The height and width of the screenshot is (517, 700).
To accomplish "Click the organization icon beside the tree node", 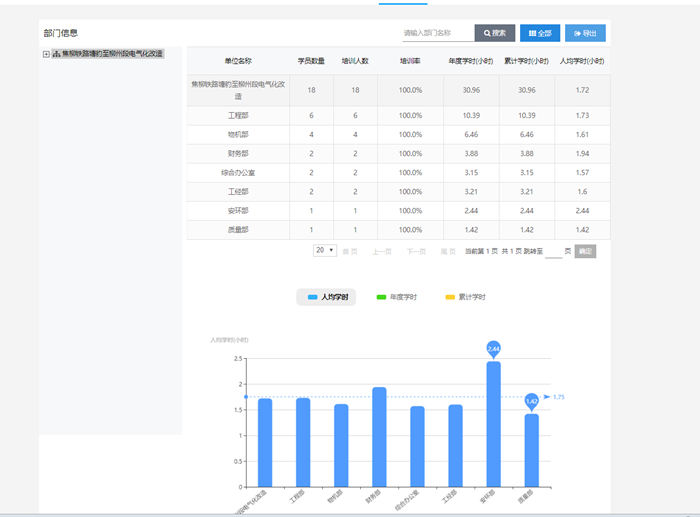I will point(56,54).
